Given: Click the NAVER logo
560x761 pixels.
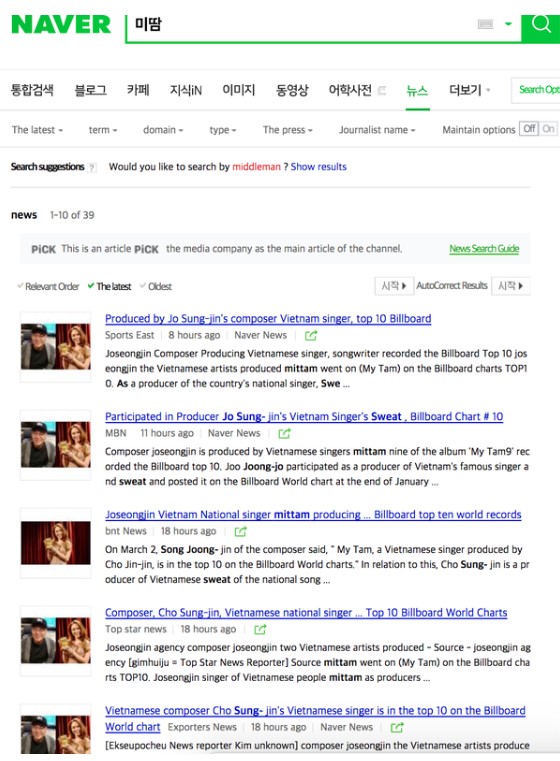Looking at the screenshot, I should click(x=61, y=24).
